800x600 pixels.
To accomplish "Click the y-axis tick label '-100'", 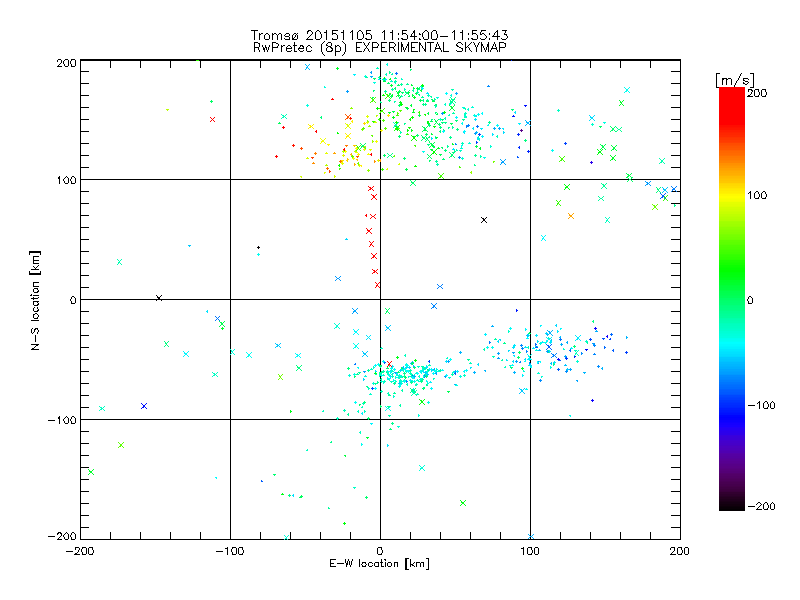I will (x=62, y=420).
